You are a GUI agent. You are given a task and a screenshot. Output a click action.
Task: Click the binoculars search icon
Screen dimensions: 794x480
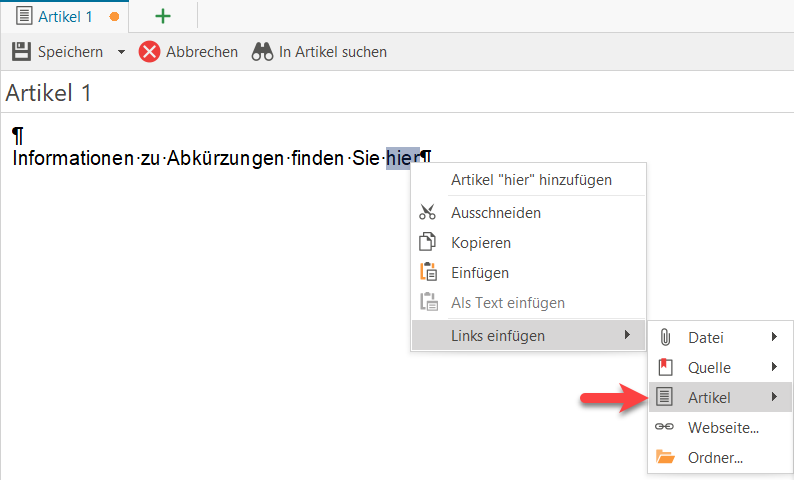click(263, 52)
